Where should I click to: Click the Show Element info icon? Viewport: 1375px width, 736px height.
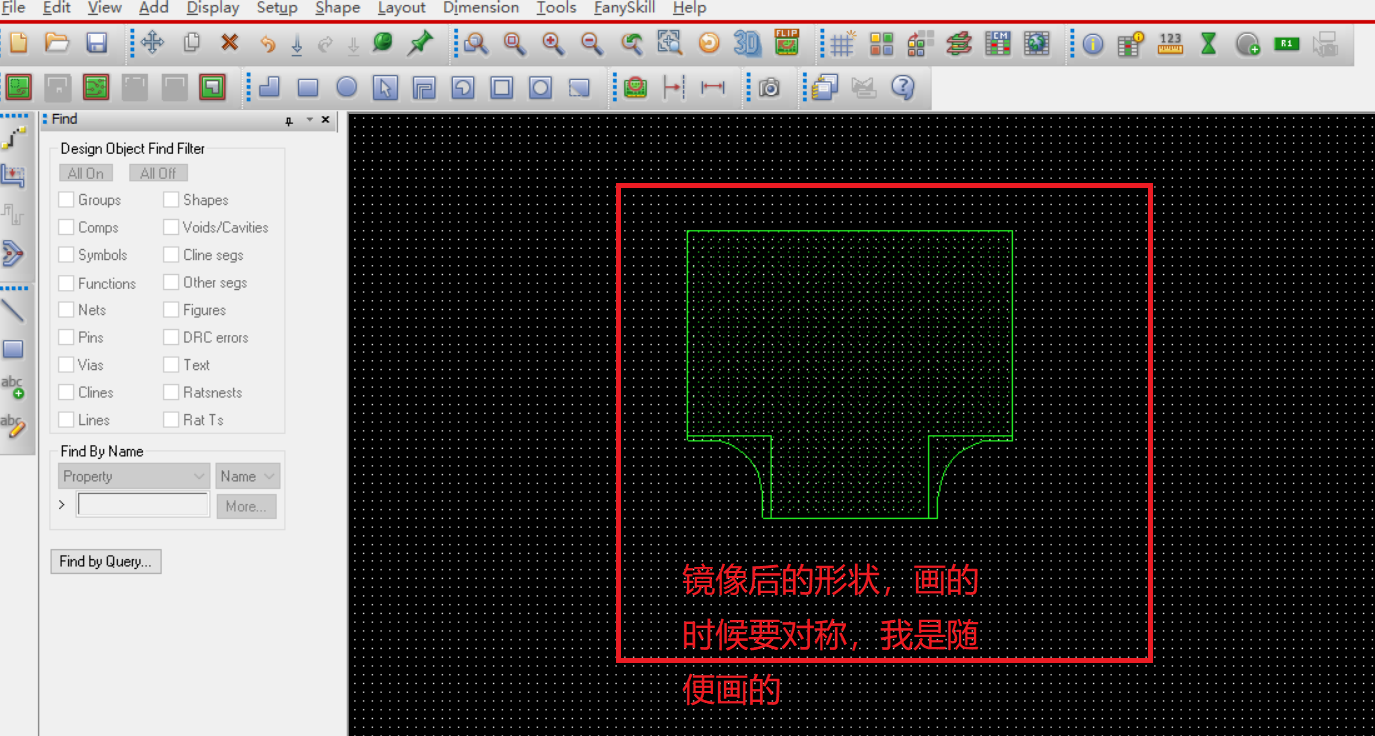point(1093,44)
